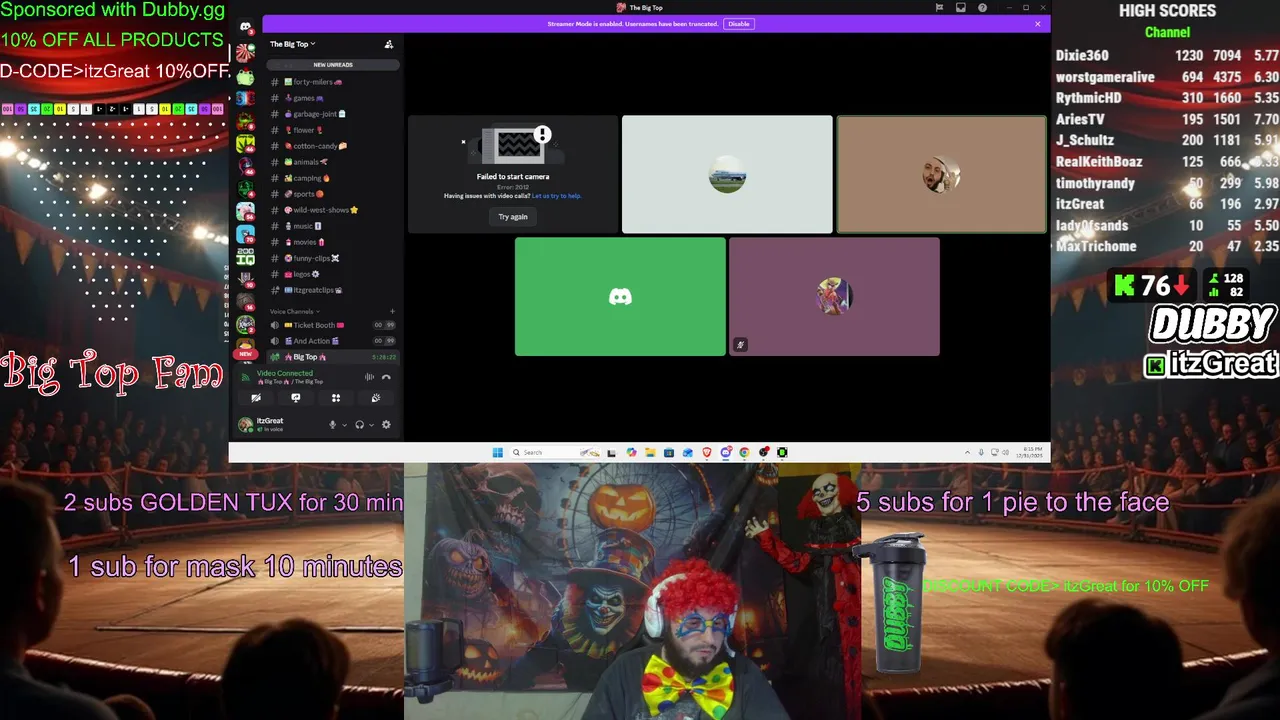Expand The Big Top server name dropdown

click(x=292, y=44)
